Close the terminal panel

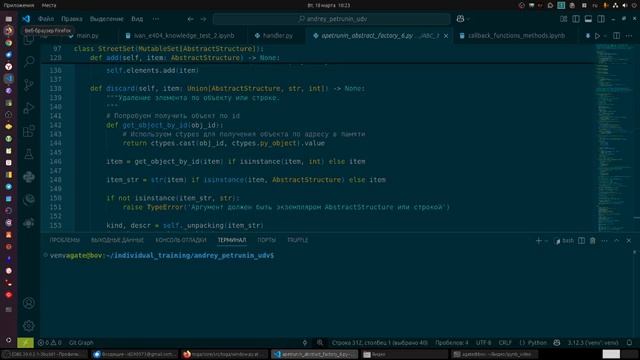click(x=629, y=241)
